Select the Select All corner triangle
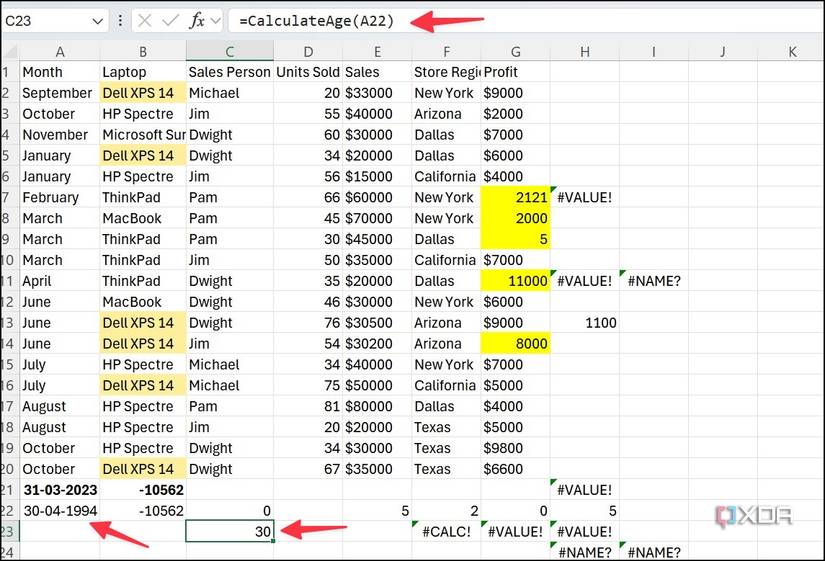 pyautogui.click(x=11, y=52)
